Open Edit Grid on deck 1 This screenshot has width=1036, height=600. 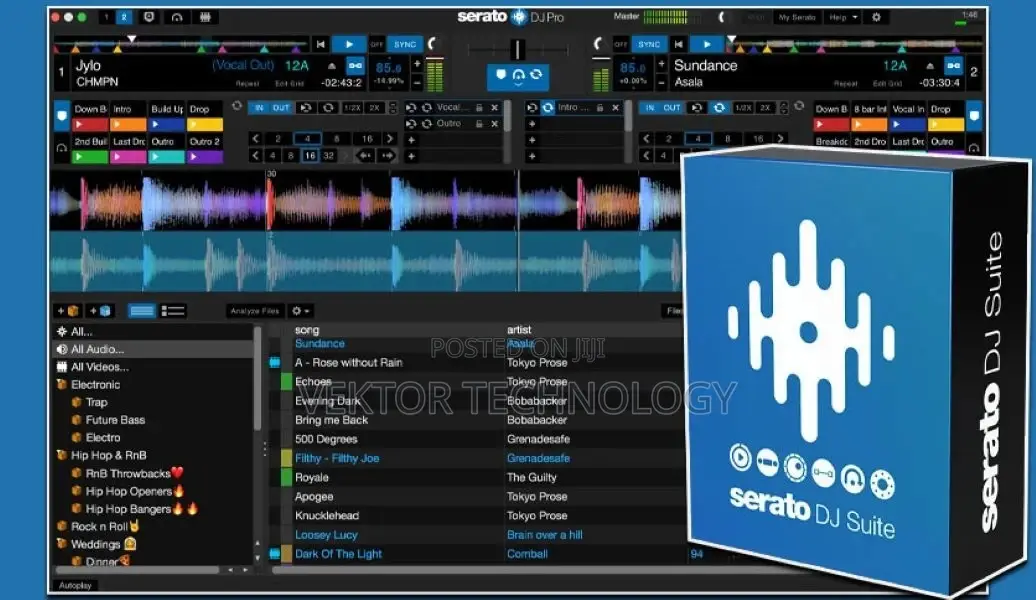[289, 84]
